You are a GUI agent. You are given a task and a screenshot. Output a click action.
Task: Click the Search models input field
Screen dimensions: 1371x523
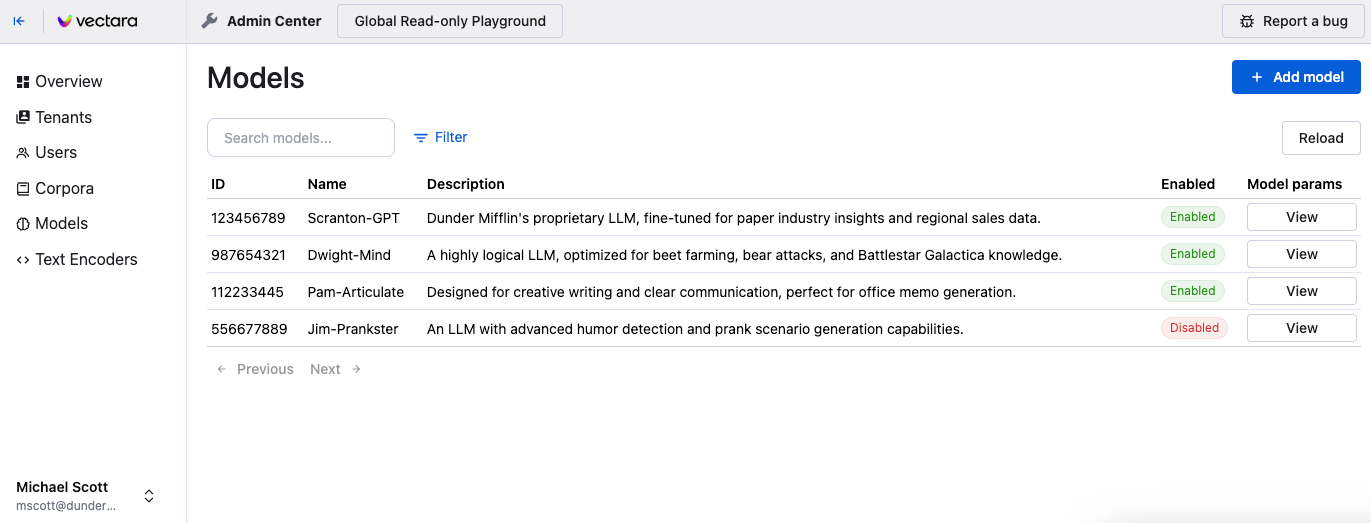(x=301, y=138)
